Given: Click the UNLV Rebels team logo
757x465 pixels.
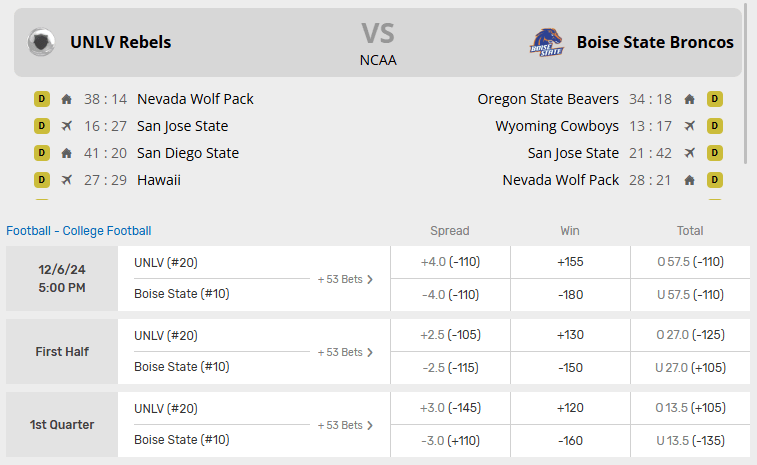Looking at the screenshot, I should coord(41,42).
